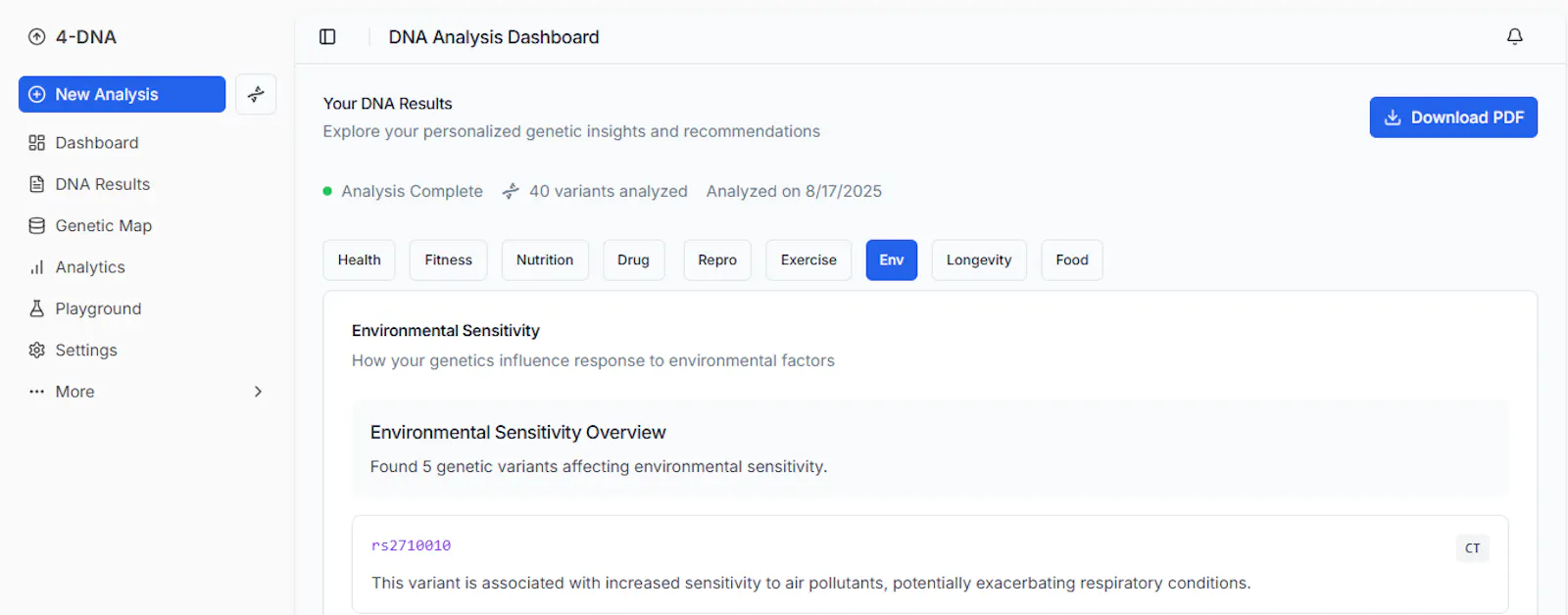Click the DNA Results document icon
1568x615 pixels.
[37, 184]
